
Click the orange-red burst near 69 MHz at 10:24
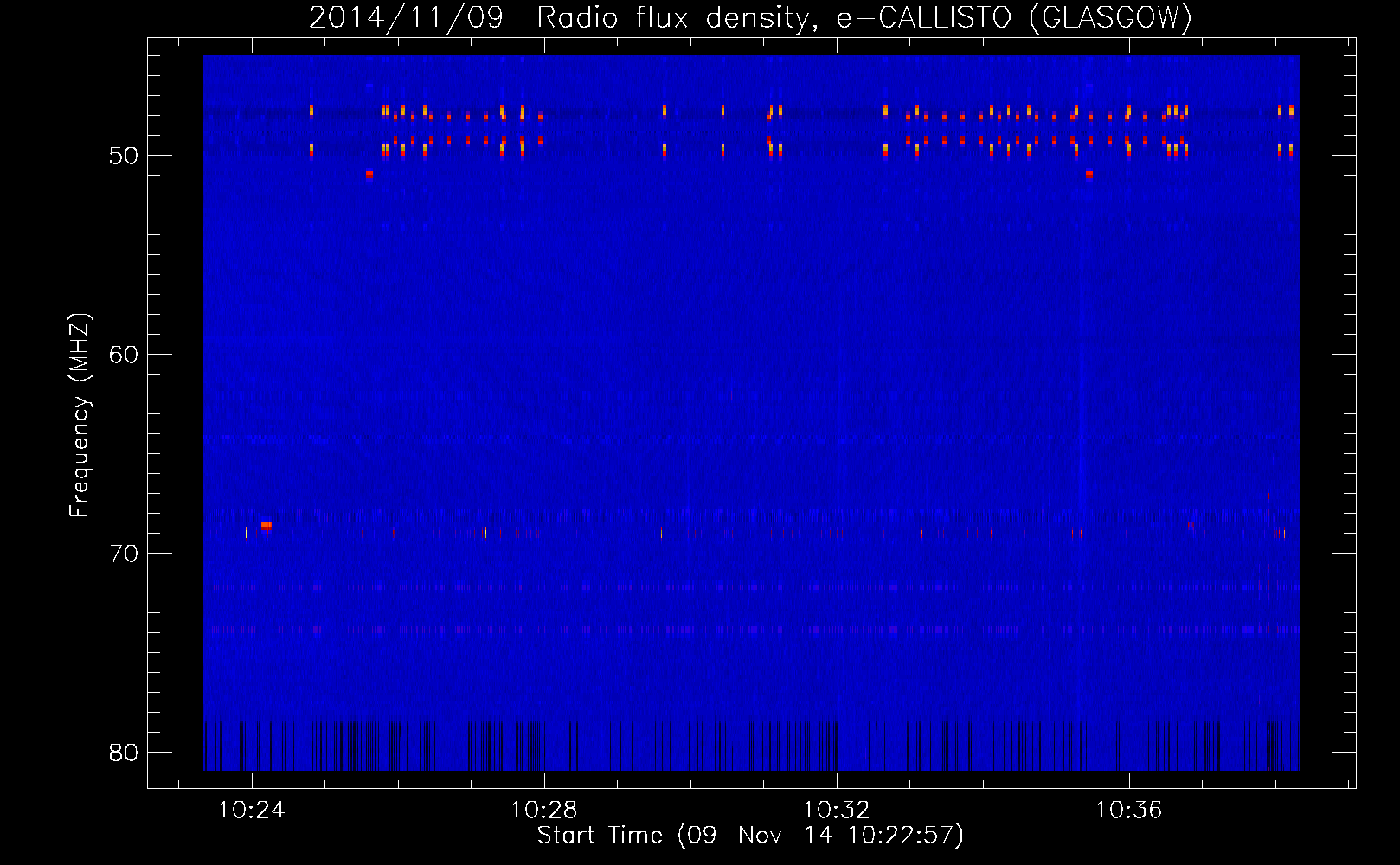click(x=266, y=525)
